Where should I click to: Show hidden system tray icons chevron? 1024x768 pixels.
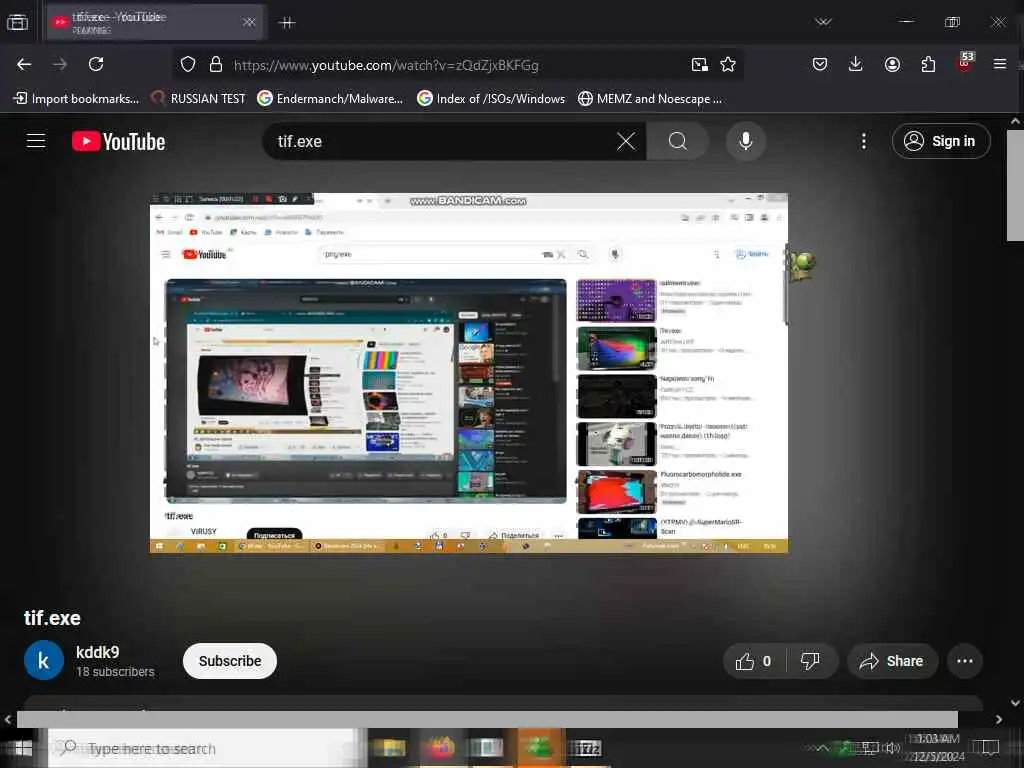(821, 748)
